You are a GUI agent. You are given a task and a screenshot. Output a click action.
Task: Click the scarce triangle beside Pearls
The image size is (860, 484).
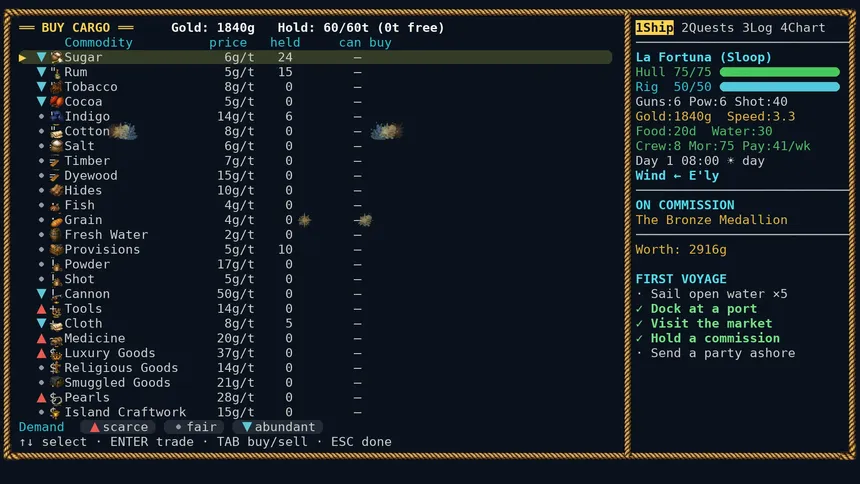41,398
